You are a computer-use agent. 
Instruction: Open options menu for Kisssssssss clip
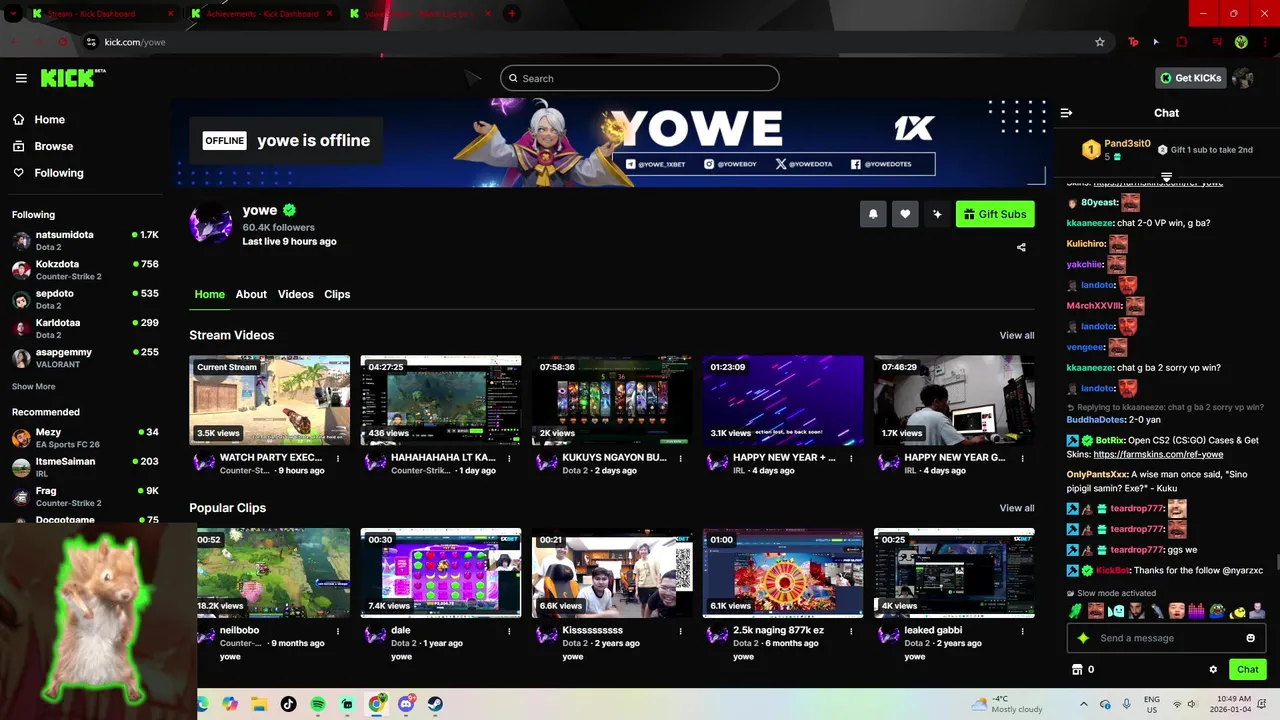[x=680, y=631]
